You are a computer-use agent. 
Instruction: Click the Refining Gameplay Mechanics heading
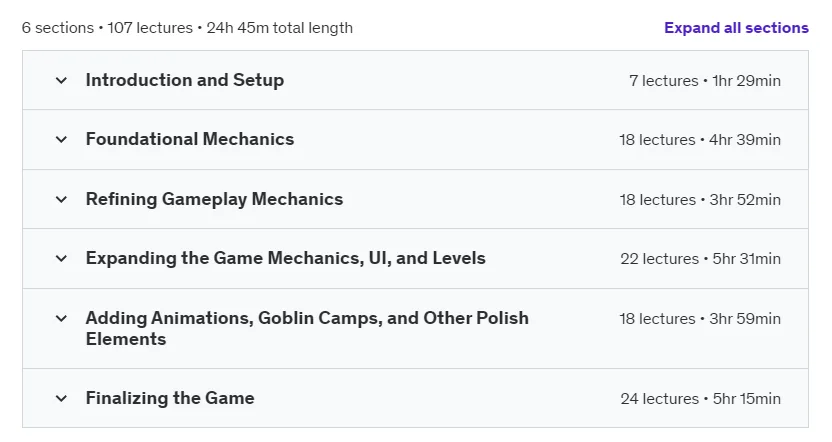point(214,199)
